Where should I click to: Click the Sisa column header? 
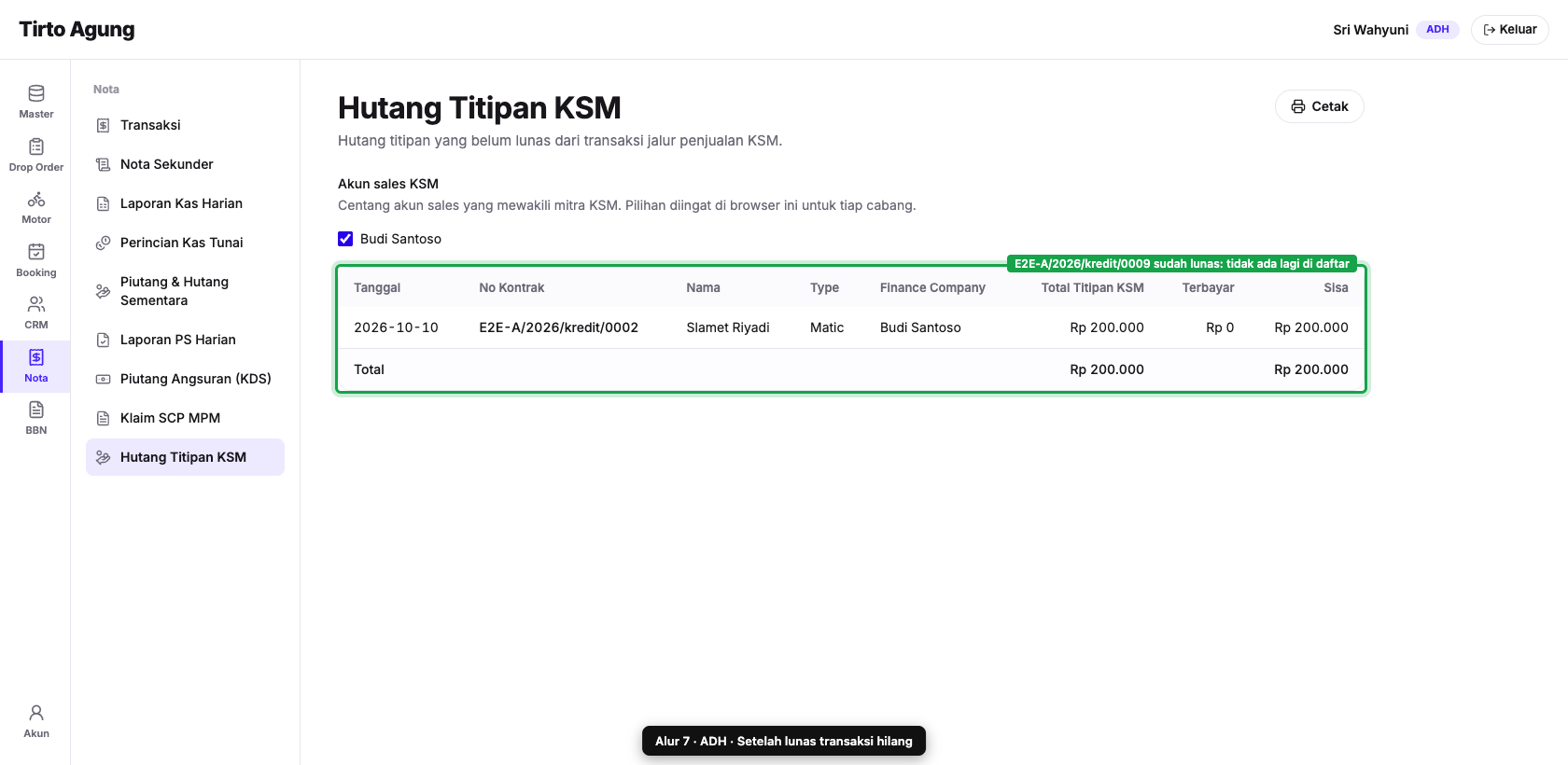1336,287
